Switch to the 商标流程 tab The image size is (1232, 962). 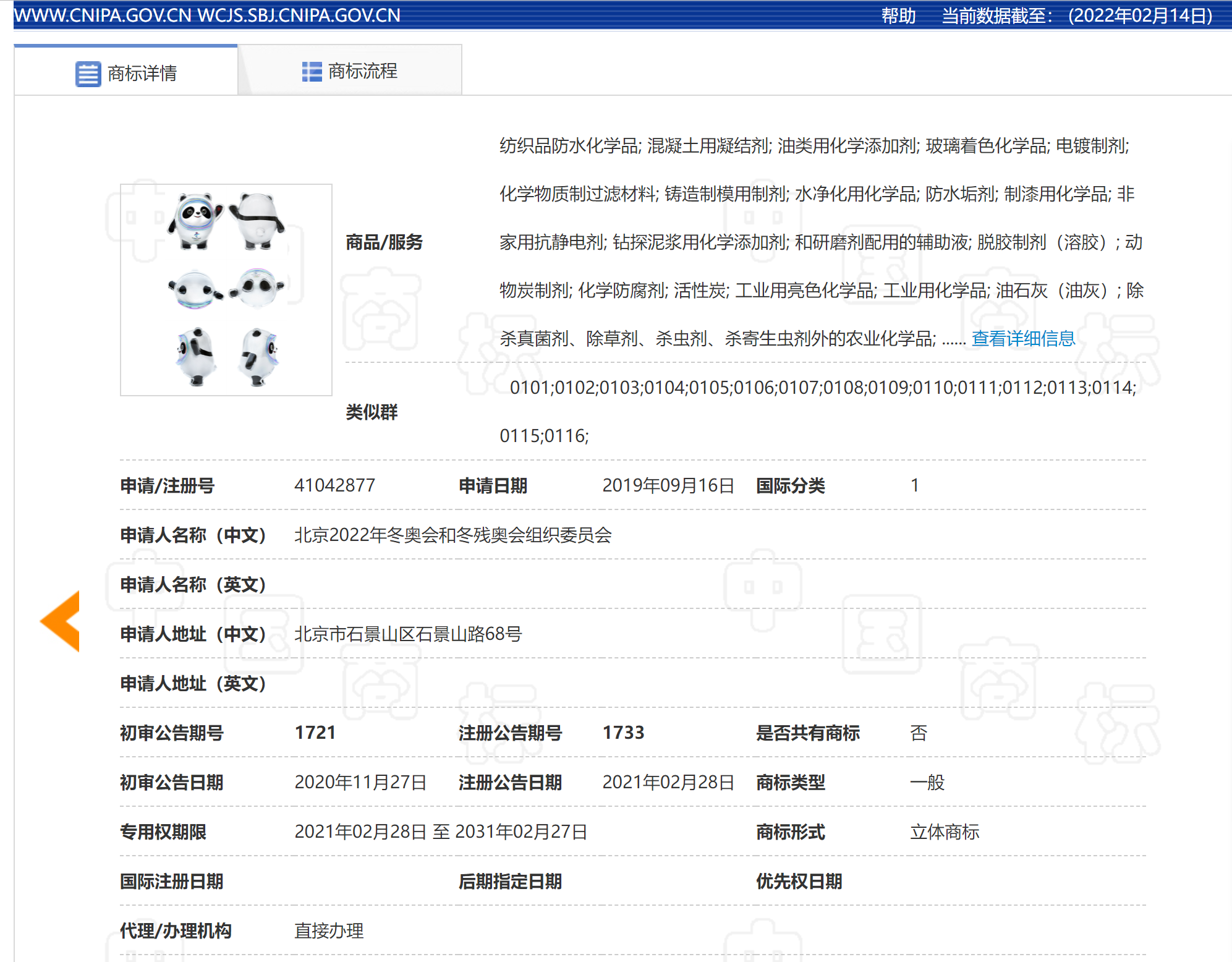click(350, 71)
